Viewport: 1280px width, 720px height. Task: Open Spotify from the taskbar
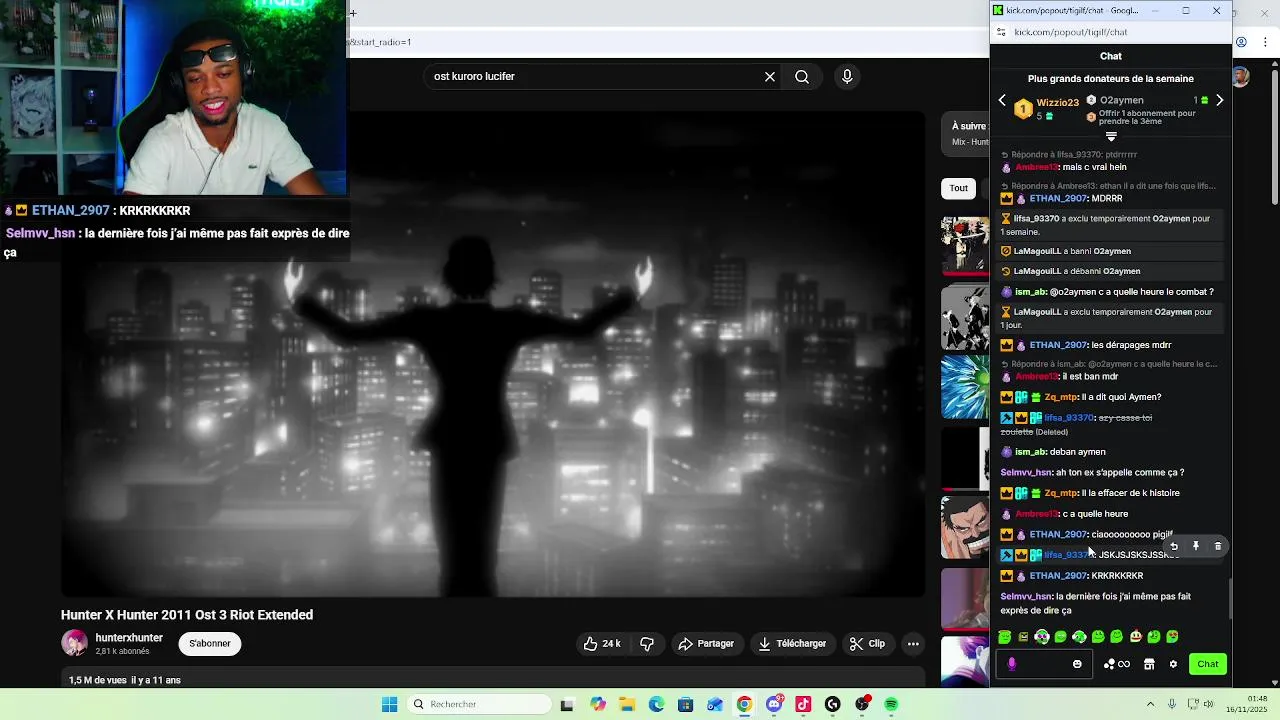[x=891, y=705]
